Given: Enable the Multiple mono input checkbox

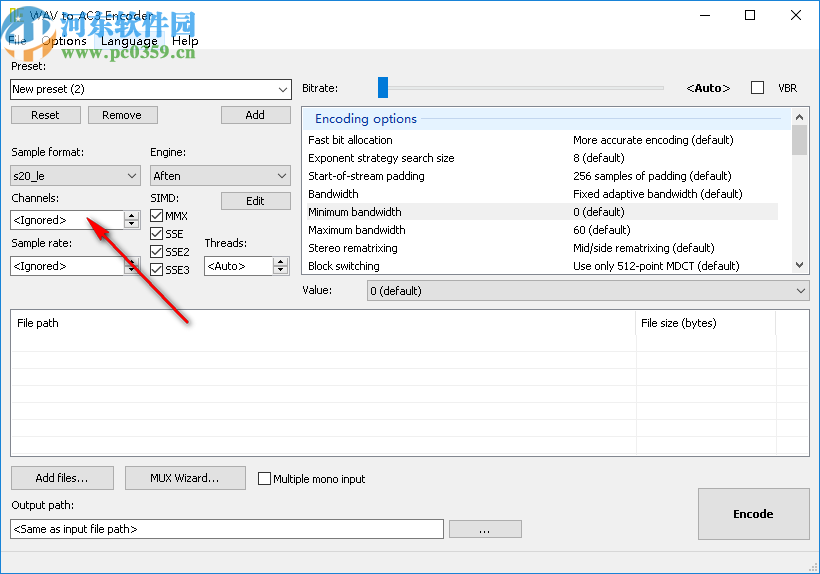Looking at the screenshot, I should pyautogui.click(x=265, y=478).
